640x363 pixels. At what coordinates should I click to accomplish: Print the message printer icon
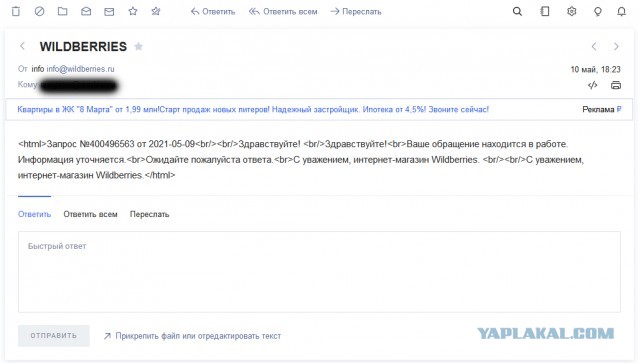(x=616, y=85)
